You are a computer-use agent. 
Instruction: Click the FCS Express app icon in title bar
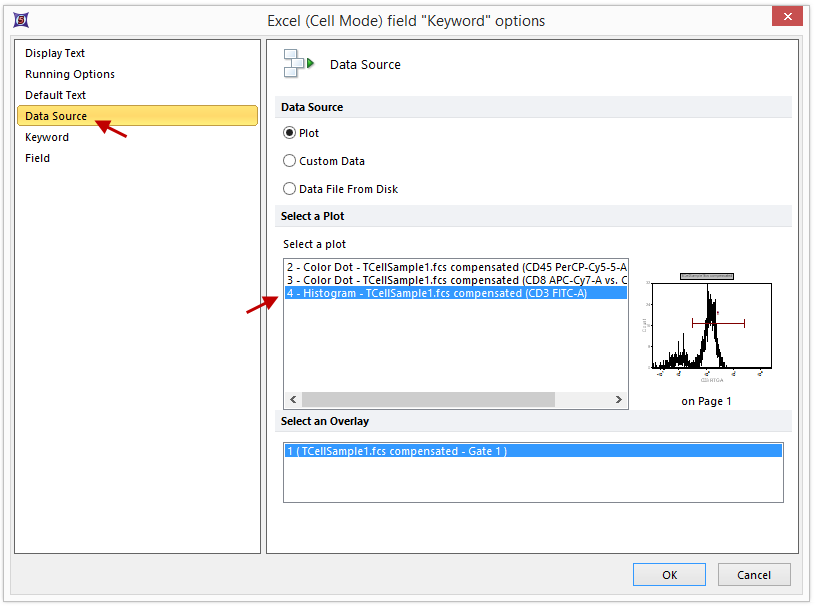tap(19, 19)
